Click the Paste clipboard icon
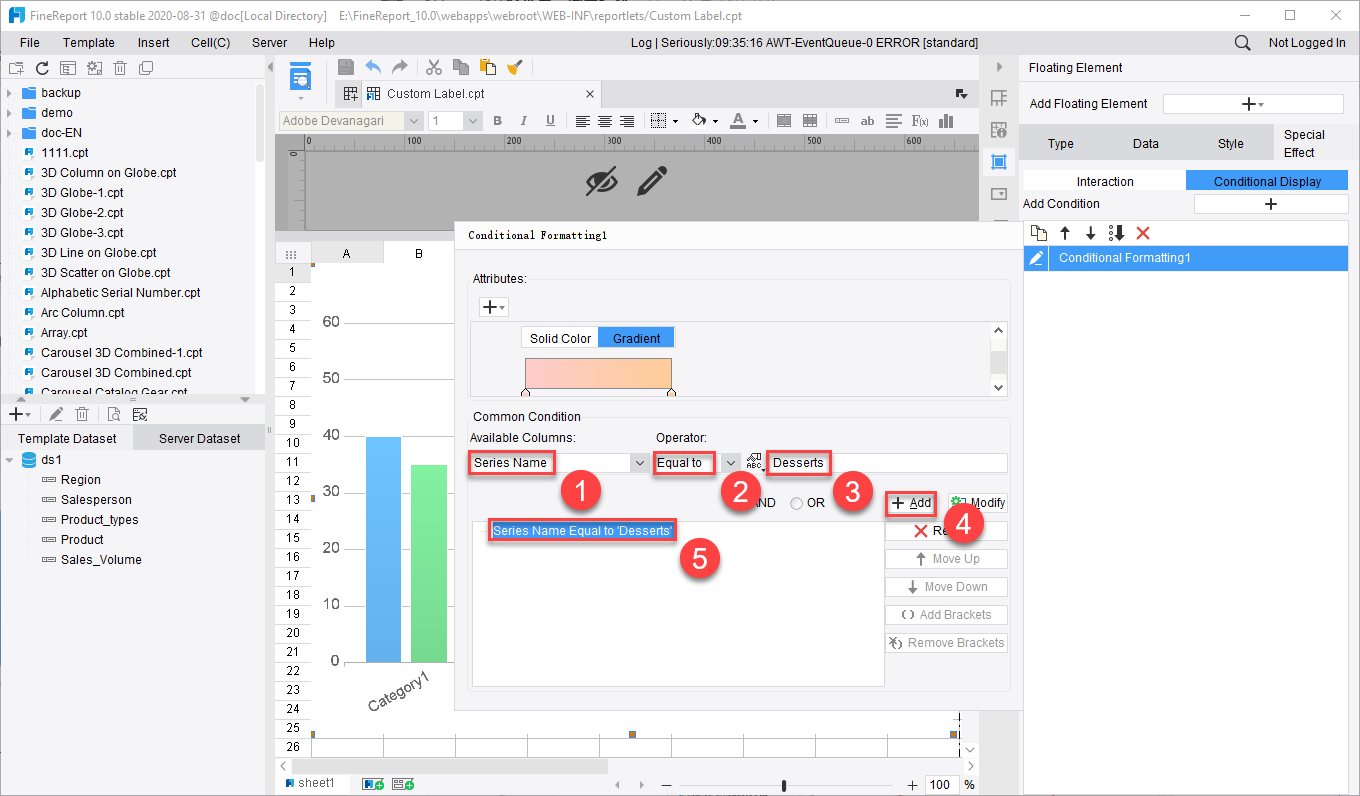 (x=488, y=67)
